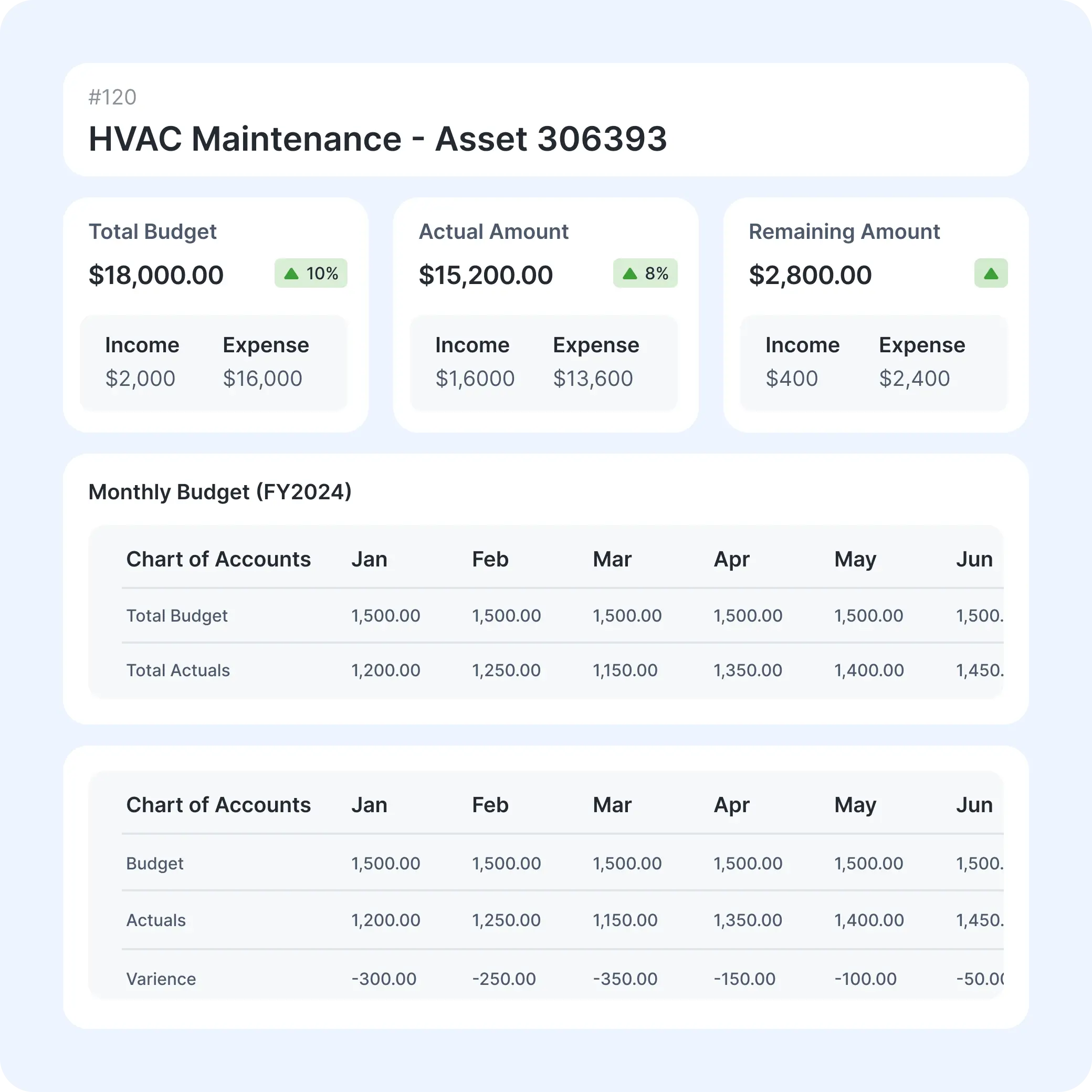Click the upward arrow inside the 8% badge
This screenshot has height=1092, width=1092.
tap(629, 273)
